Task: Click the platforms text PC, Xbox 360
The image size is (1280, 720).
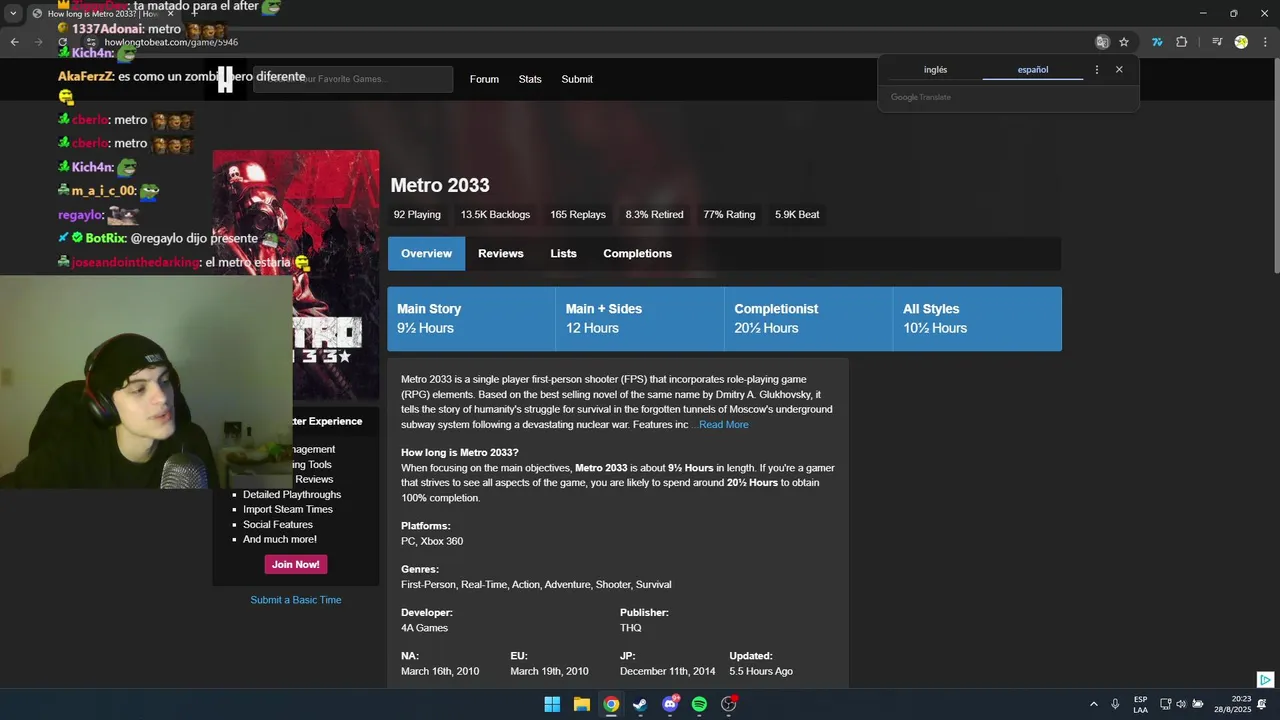Action: (432, 541)
